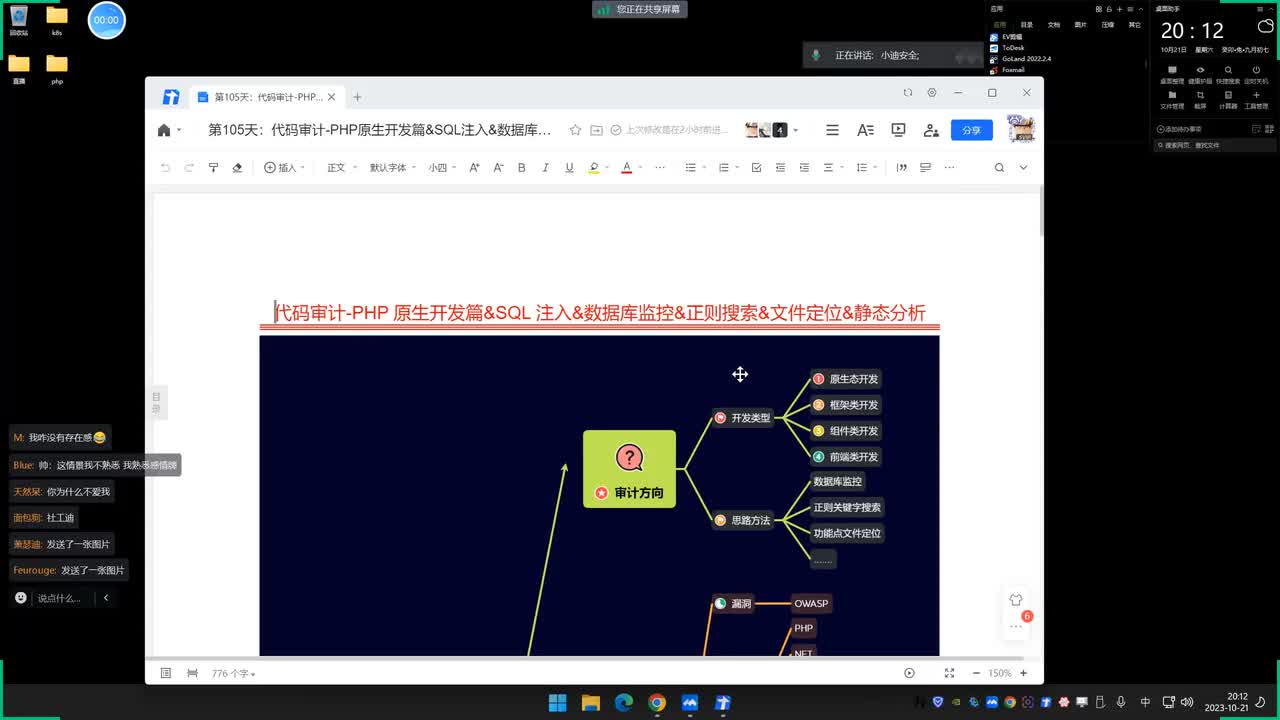Apply the red font color
This screenshot has width=1280, height=720.
click(x=627, y=168)
